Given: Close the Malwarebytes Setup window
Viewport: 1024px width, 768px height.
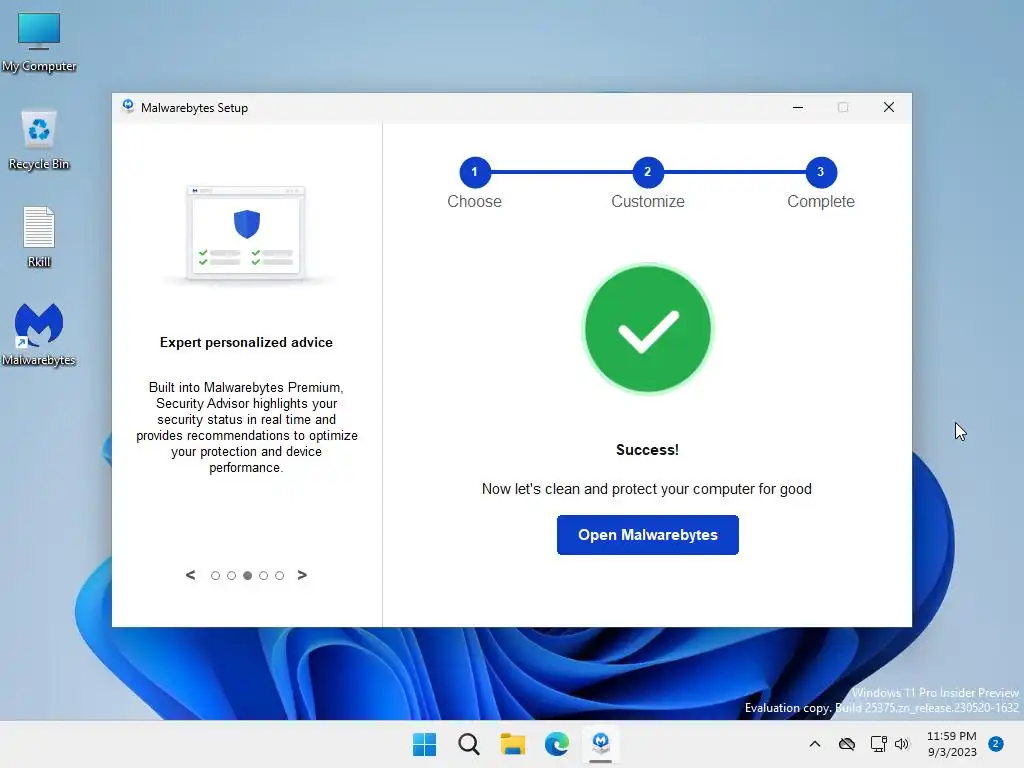Looking at the screenshot, I should [x=889, y=107].
